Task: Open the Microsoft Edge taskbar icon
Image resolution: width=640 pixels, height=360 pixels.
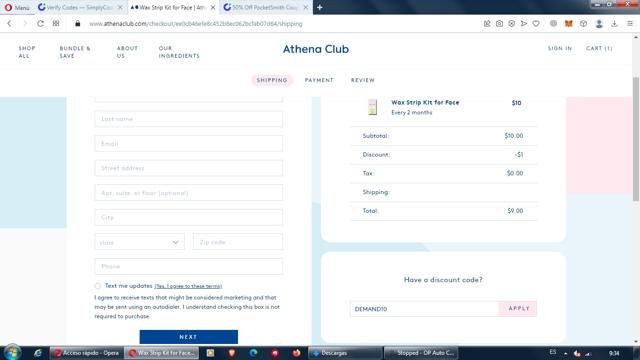Action: 253,353
